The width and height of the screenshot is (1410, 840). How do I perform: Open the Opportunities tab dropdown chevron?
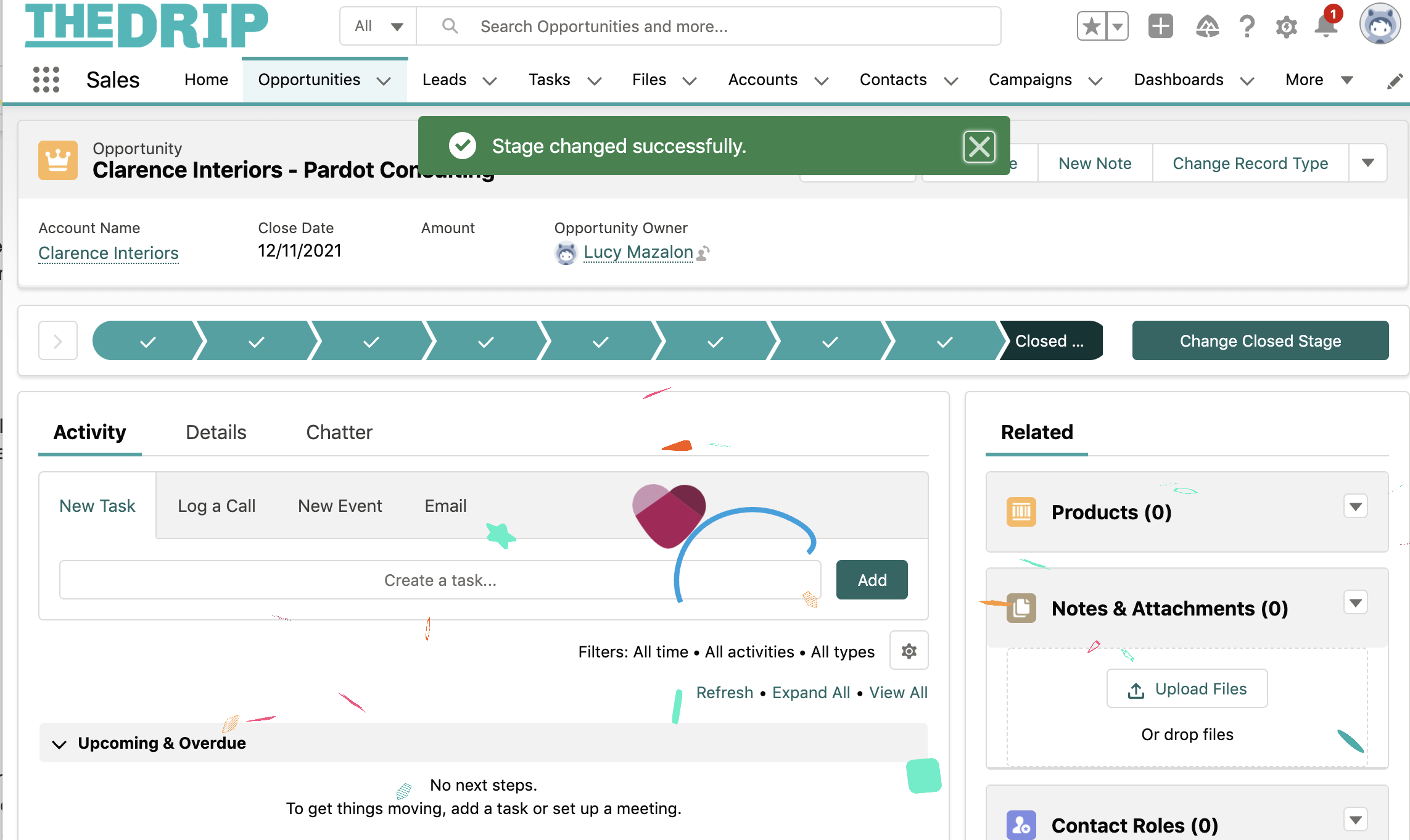pyautogui.click(x=384, y=81)
